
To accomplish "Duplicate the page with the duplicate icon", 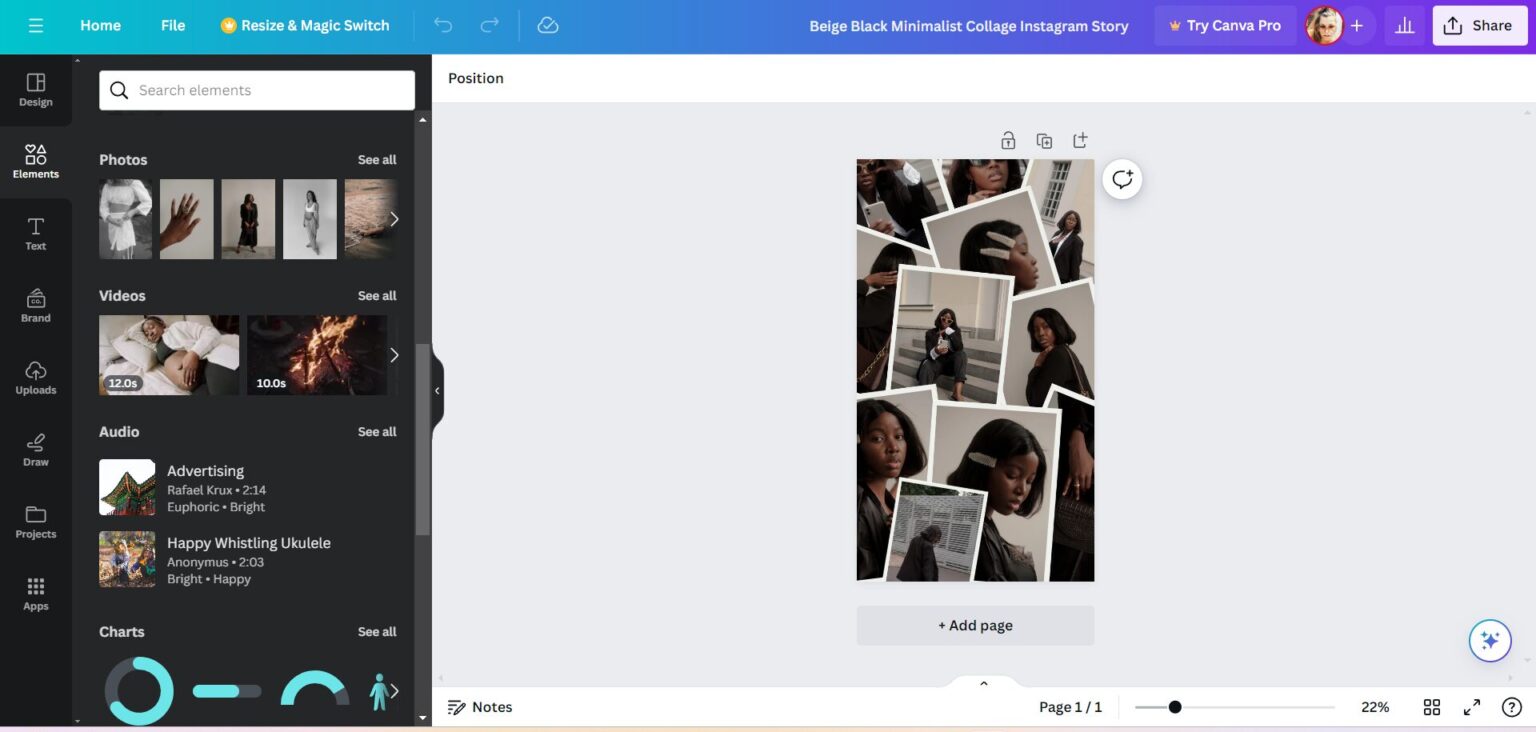I will pos(1044,141).
